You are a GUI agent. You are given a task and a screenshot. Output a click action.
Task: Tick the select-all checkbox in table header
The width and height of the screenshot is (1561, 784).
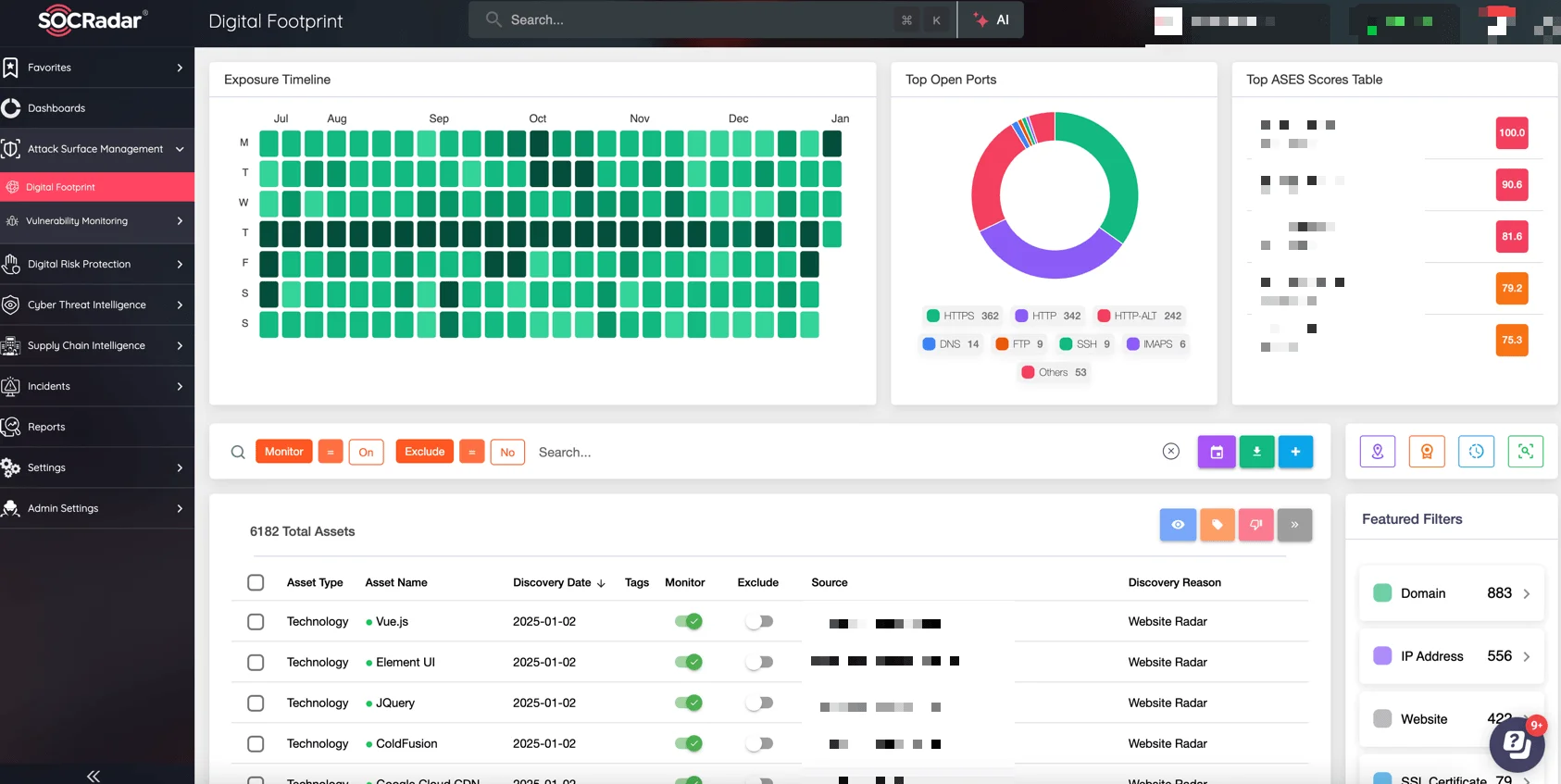[x=256, y=582]
